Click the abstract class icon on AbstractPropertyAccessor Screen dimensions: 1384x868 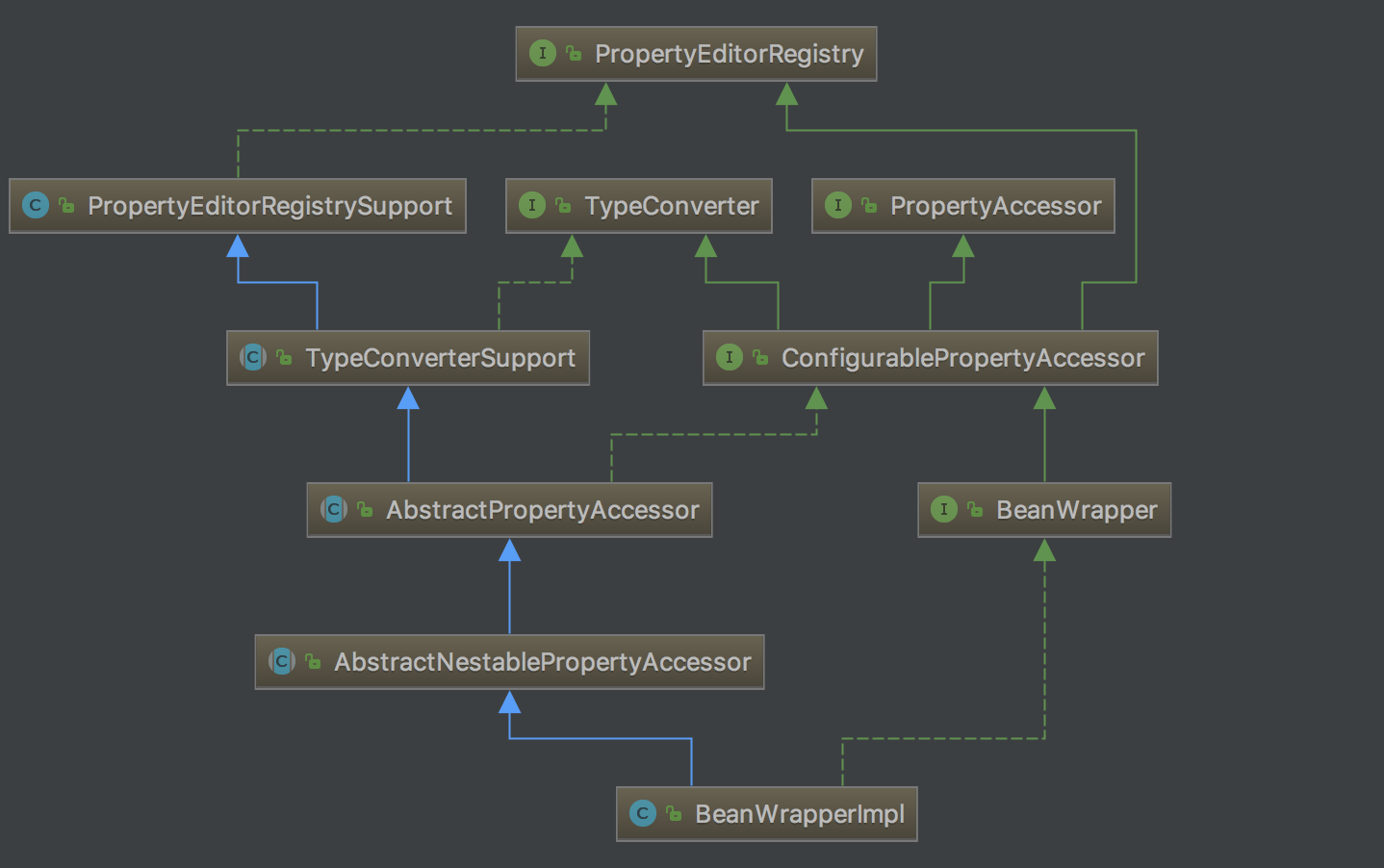point(334,509)
